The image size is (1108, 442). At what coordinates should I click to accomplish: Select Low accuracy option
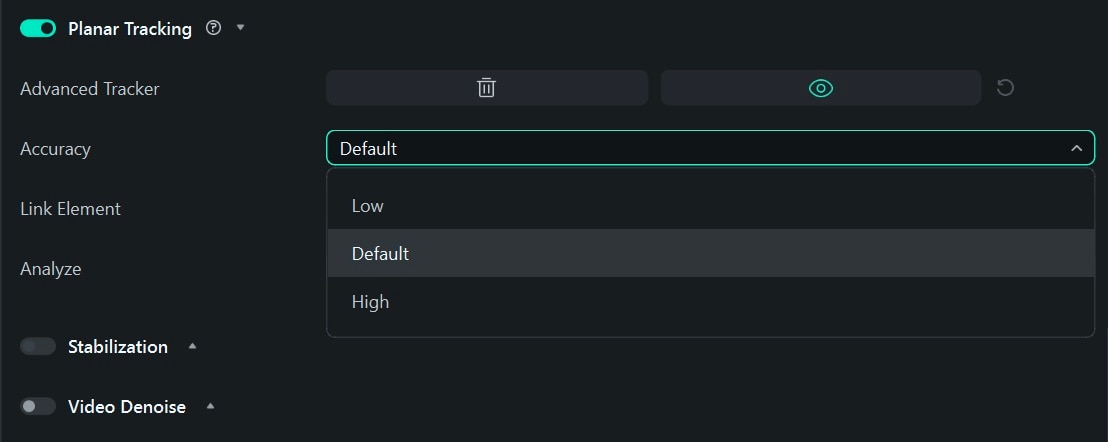368,206
